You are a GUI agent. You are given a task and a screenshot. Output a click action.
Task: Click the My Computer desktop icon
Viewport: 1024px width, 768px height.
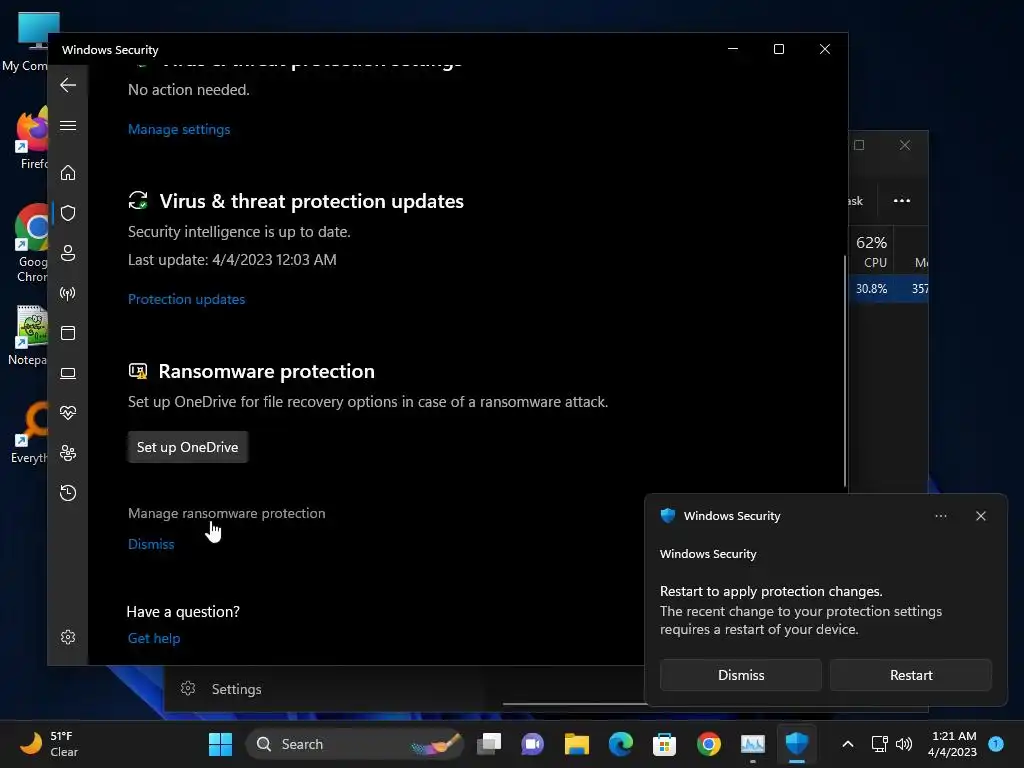coord(26,41)
